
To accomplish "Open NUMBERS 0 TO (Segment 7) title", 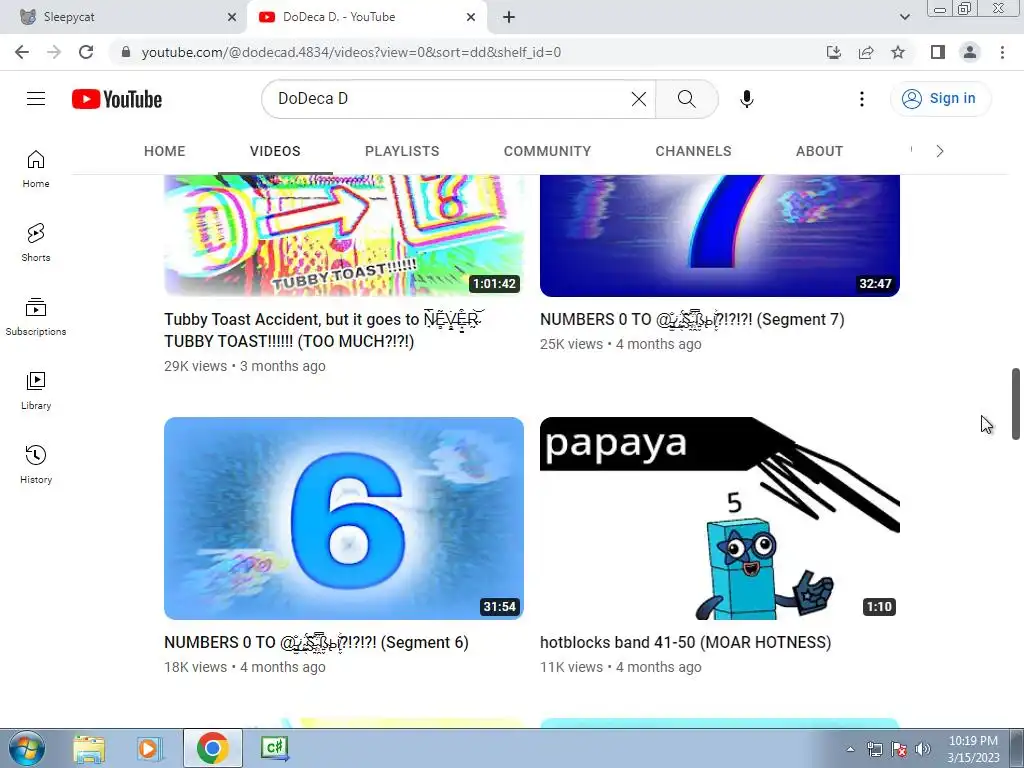I will tap(692, 319).
